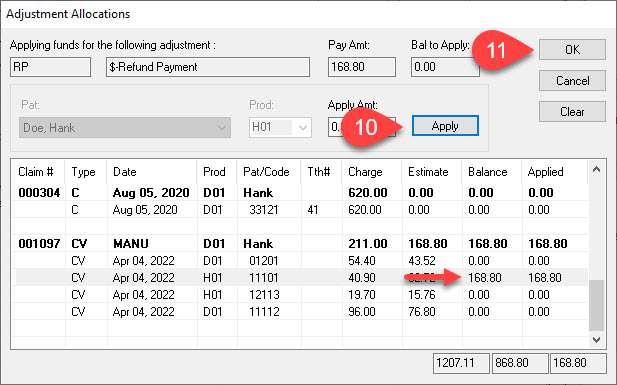Select procedure code 11101 row

[x=301, y=278]
